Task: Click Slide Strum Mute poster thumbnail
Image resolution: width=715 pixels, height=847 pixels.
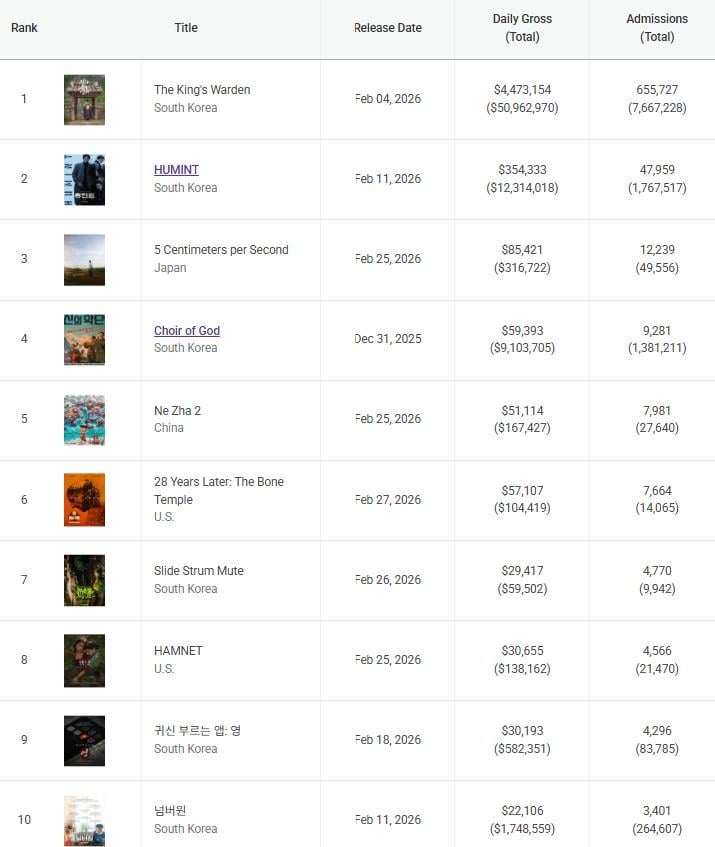Action: (x=84, y=580)
